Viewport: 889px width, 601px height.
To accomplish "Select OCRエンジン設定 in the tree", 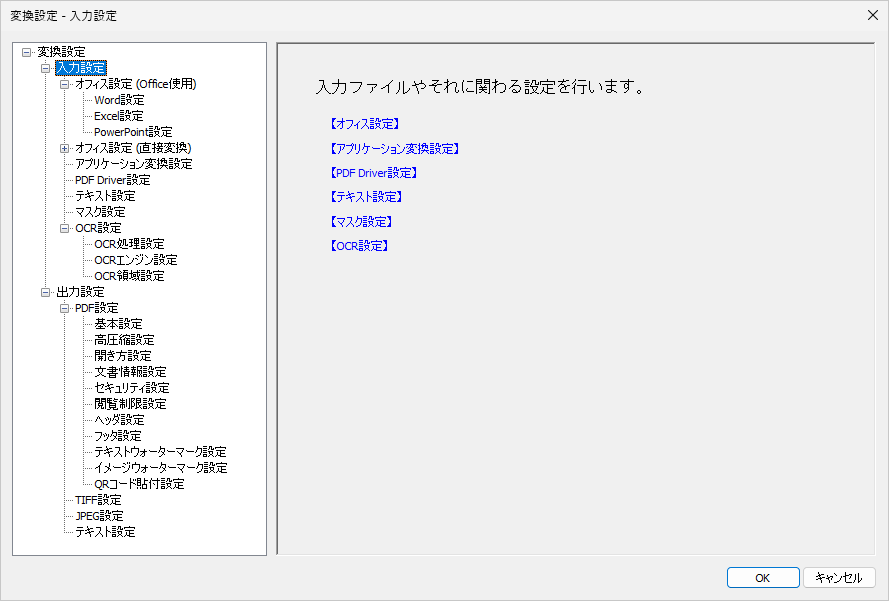I will click(134, 259).
